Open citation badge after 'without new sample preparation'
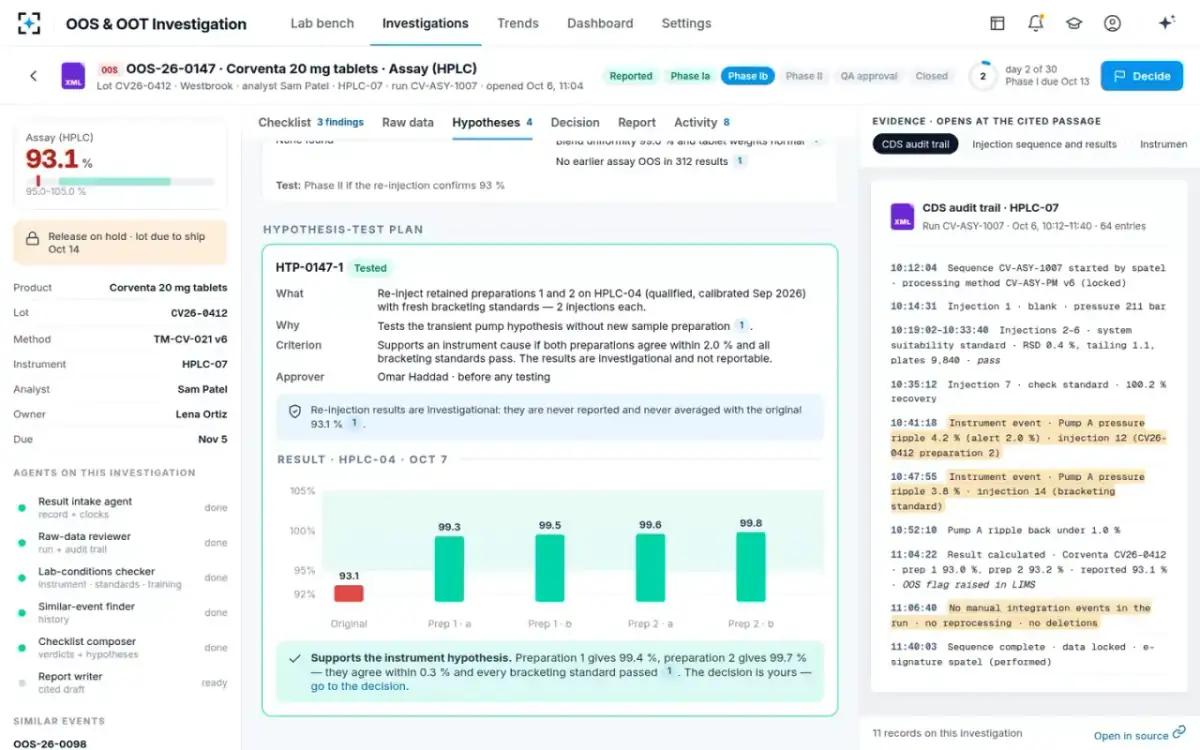 pos(741,326)
